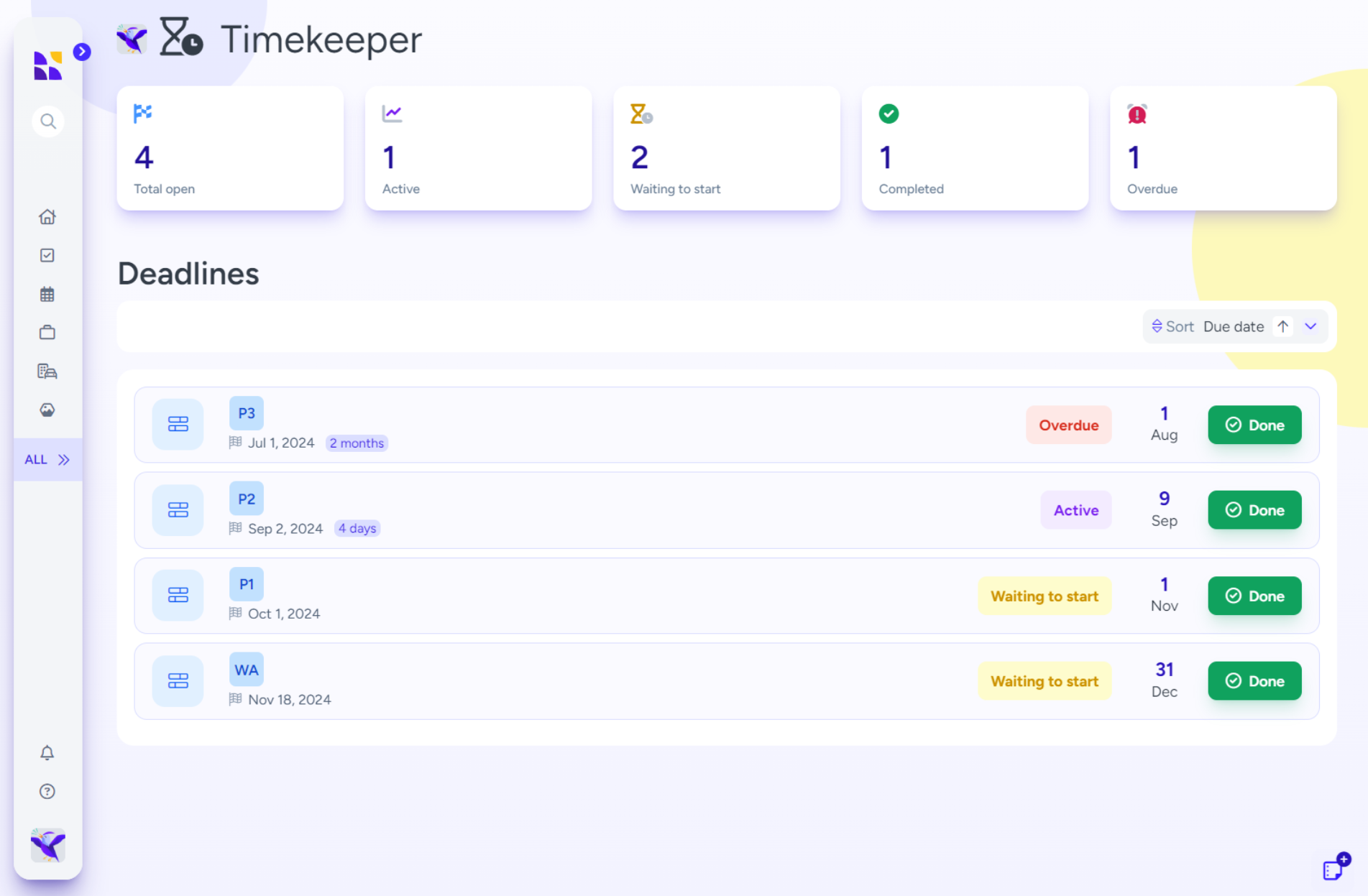Click the P2 deadline row icon
Screen dimensions: 1368x896
(178, 510)
